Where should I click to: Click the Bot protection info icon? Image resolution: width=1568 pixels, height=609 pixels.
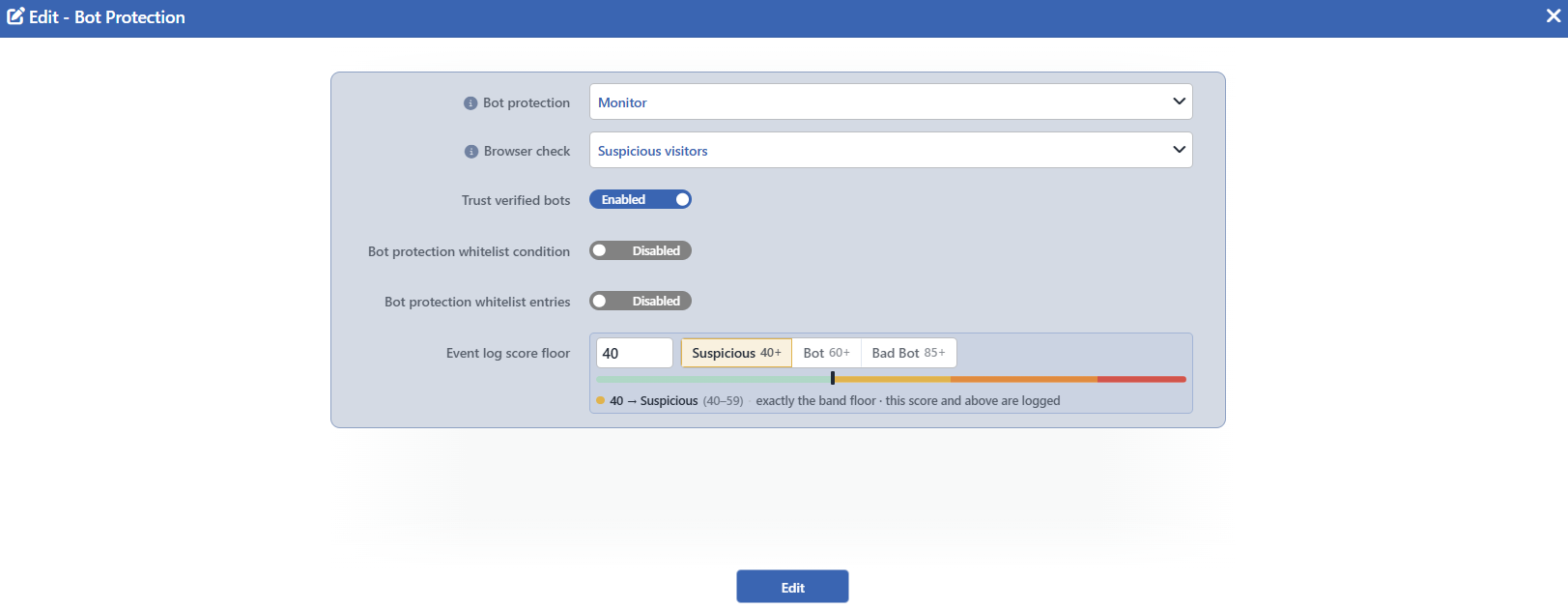470,103
